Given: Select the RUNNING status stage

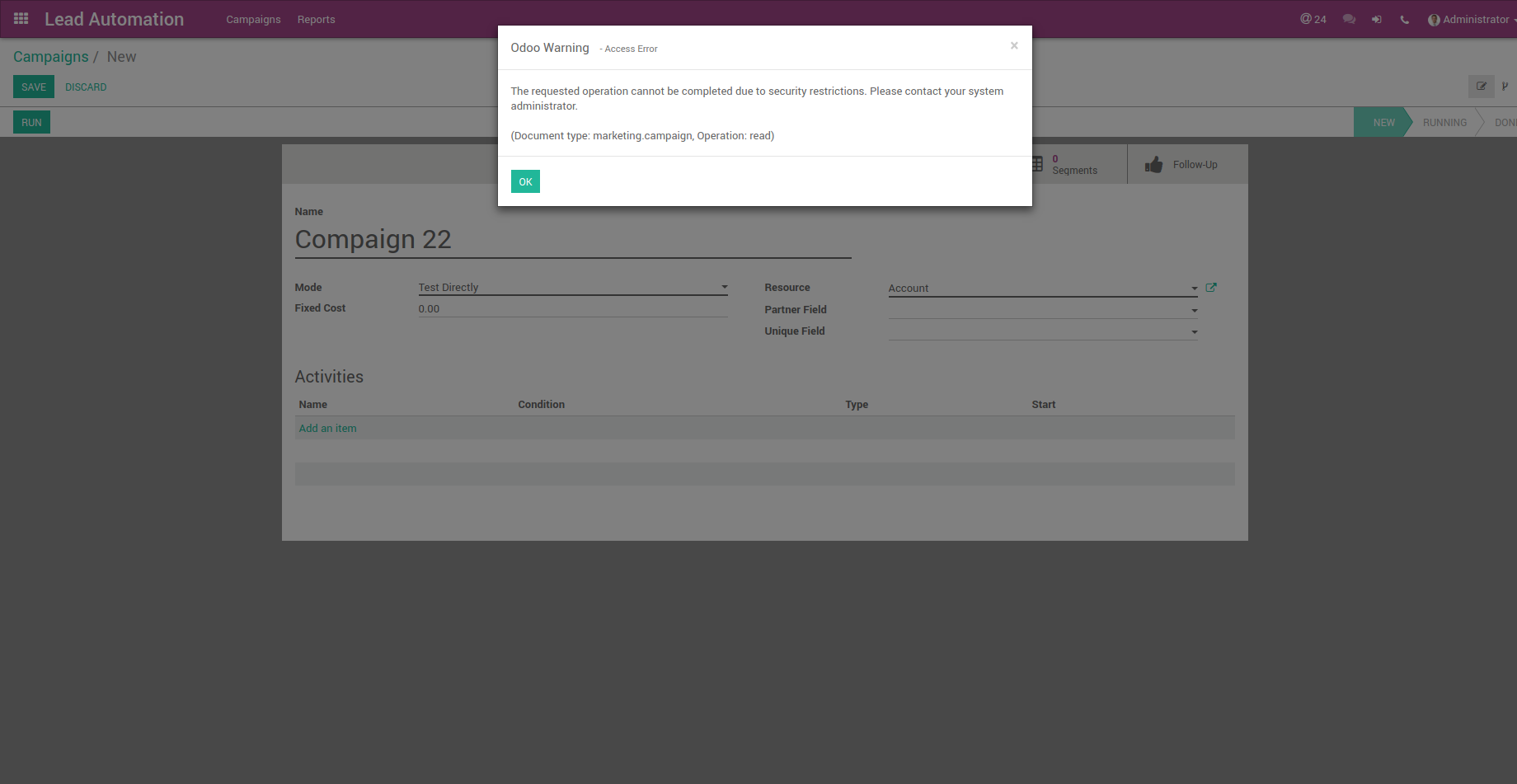Looking at the screenshot, I should [1444, 122].
